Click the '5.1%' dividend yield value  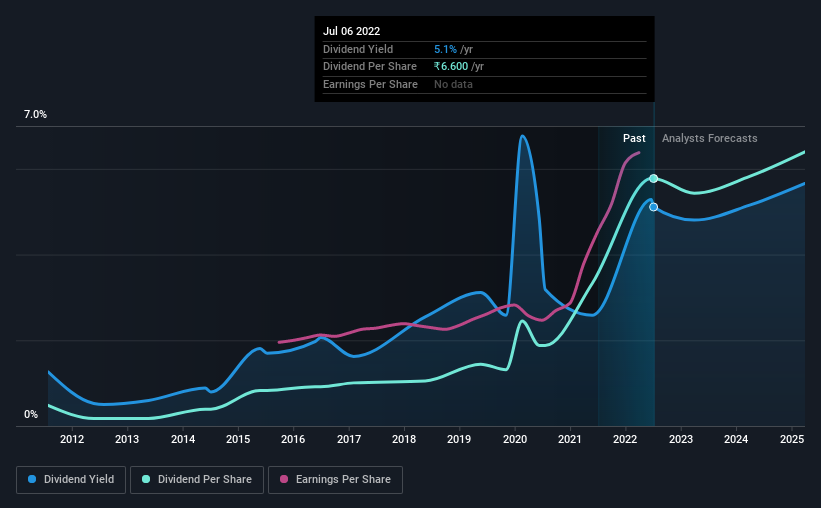446,49
